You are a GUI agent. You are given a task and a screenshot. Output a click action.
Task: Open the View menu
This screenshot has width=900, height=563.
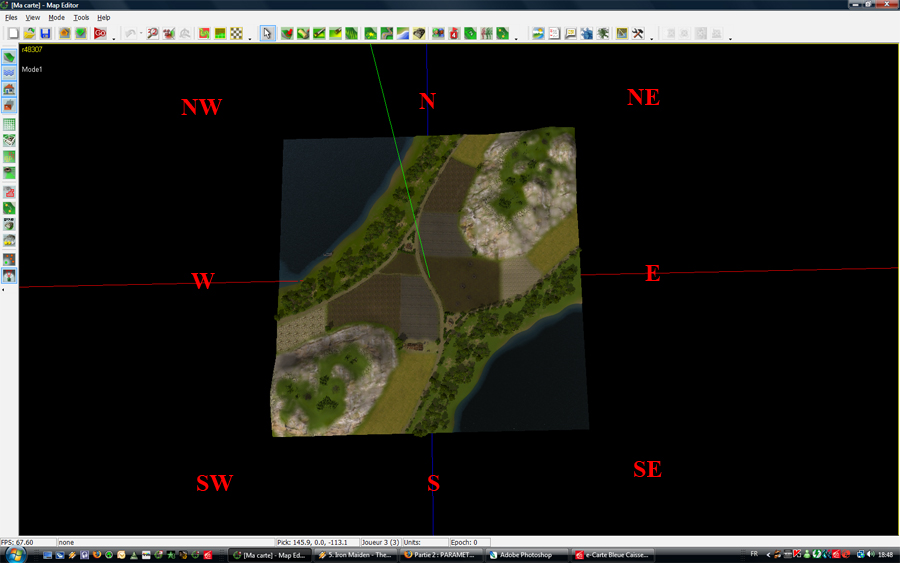(33, 18)
